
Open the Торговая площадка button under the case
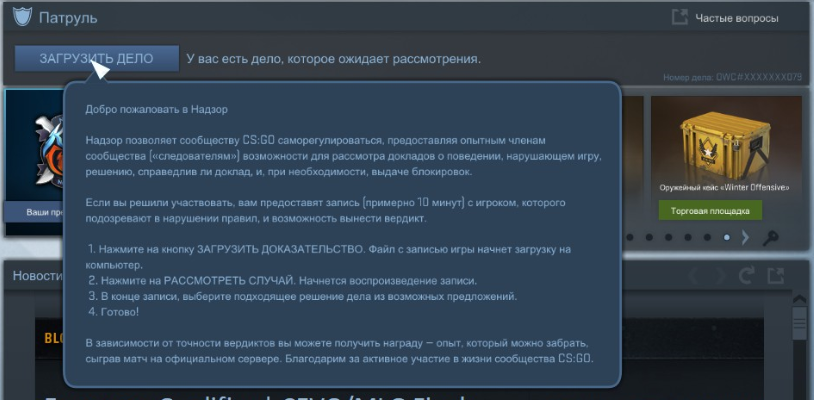709,210
